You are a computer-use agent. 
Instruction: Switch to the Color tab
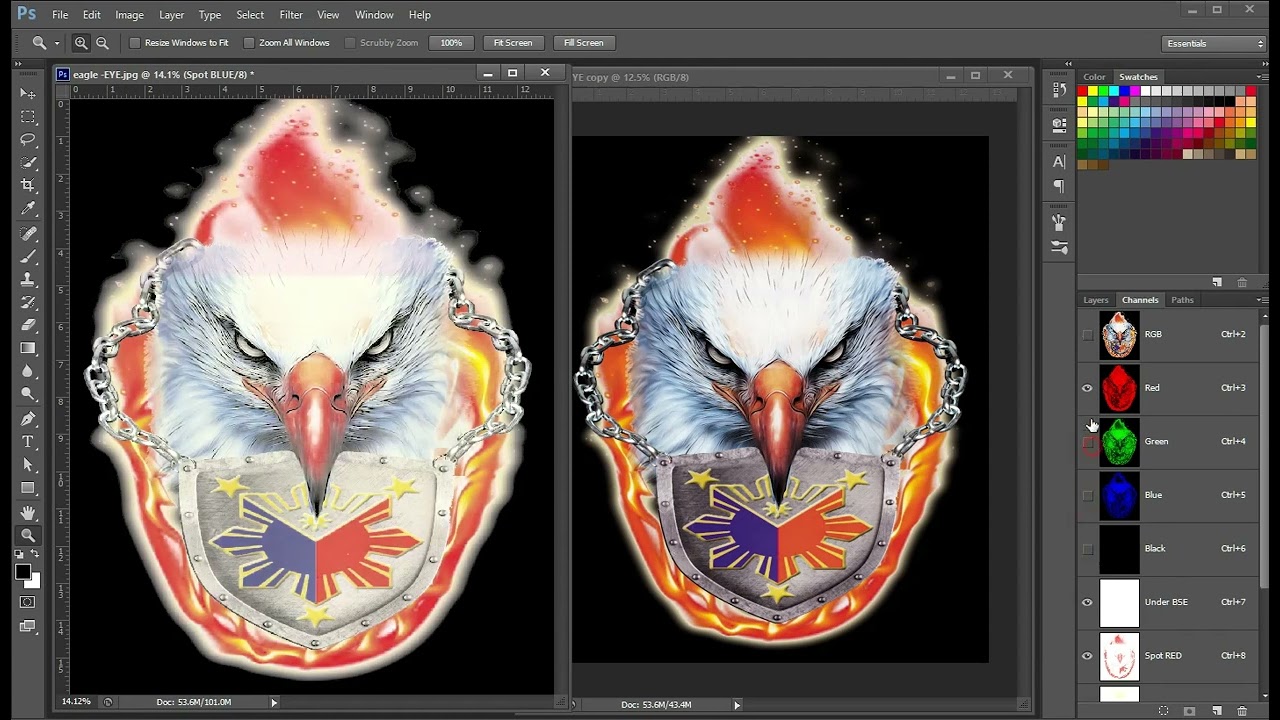[1094, 77]
